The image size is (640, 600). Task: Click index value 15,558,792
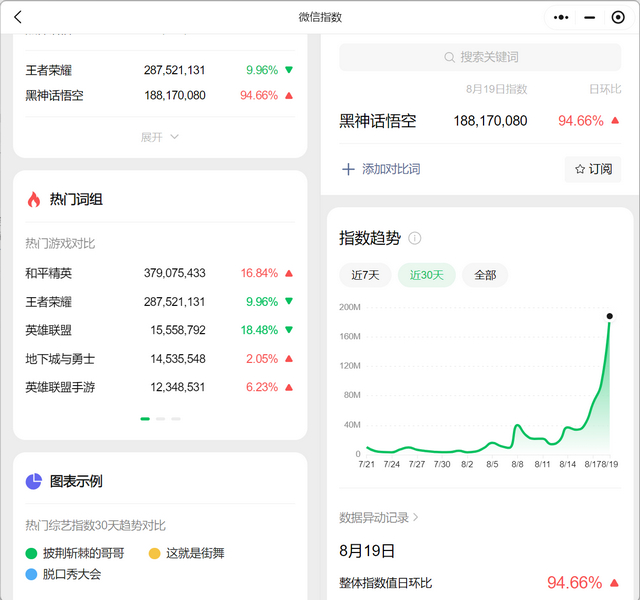[x=178, y=330]
